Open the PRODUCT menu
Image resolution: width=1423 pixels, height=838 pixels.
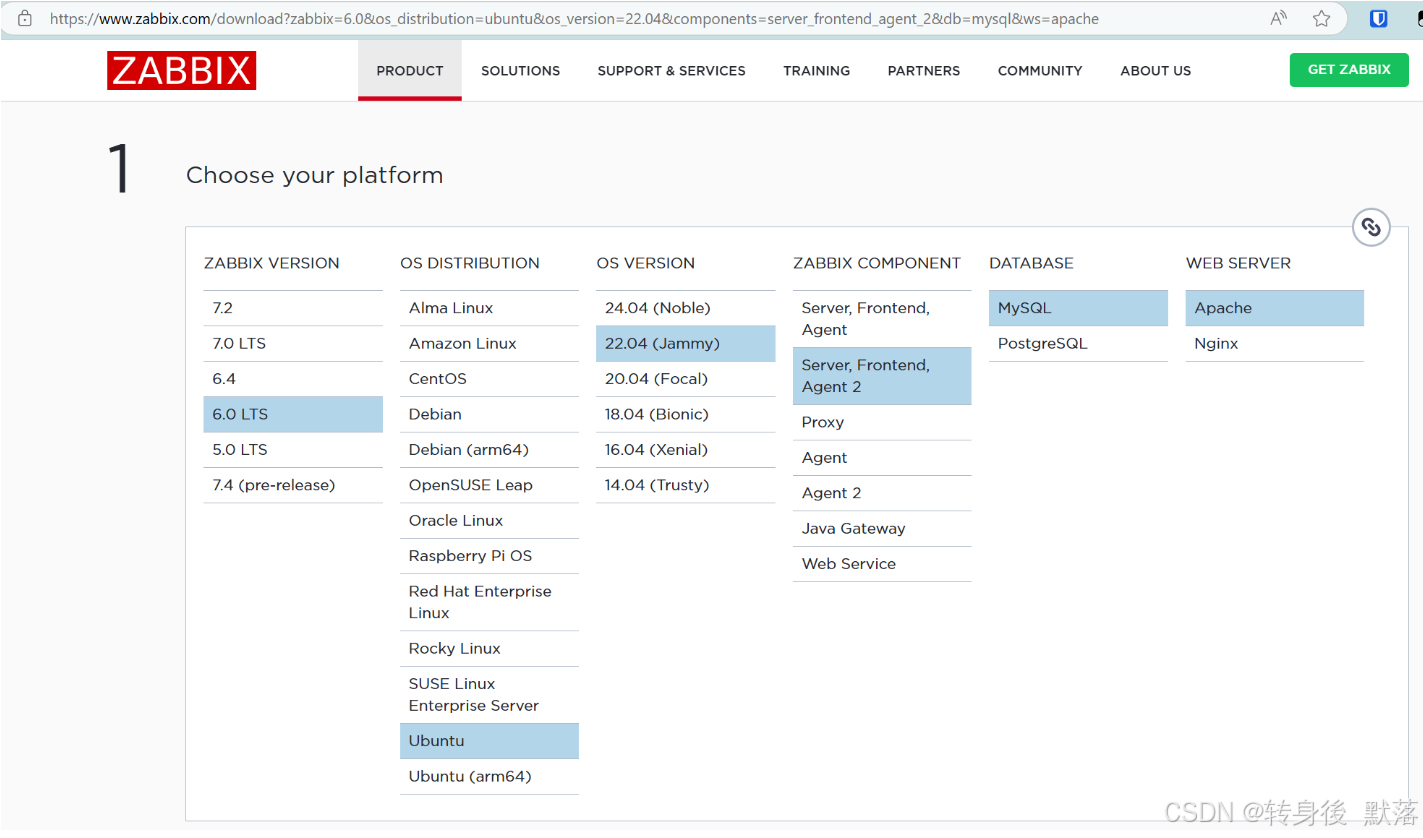point(410,71)
